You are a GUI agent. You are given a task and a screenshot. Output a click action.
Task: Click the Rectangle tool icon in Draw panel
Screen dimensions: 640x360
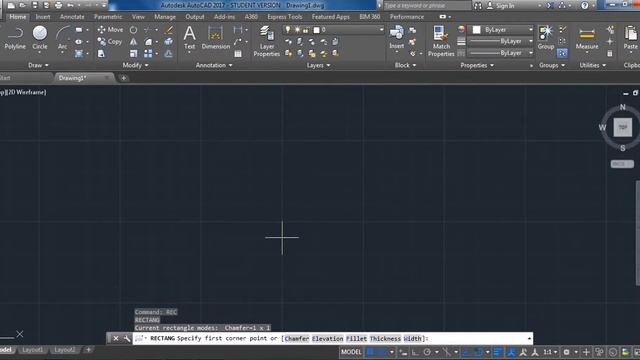(79, 30)
